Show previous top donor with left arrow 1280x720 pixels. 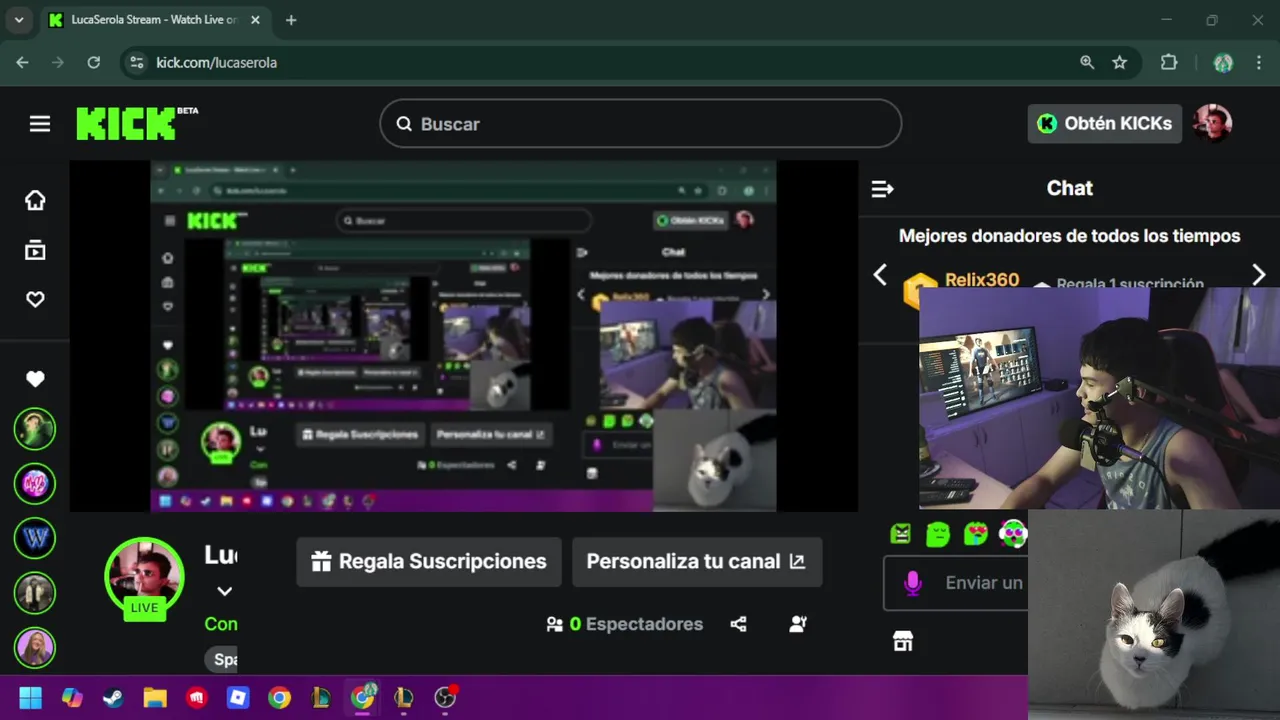coord(880,275)
